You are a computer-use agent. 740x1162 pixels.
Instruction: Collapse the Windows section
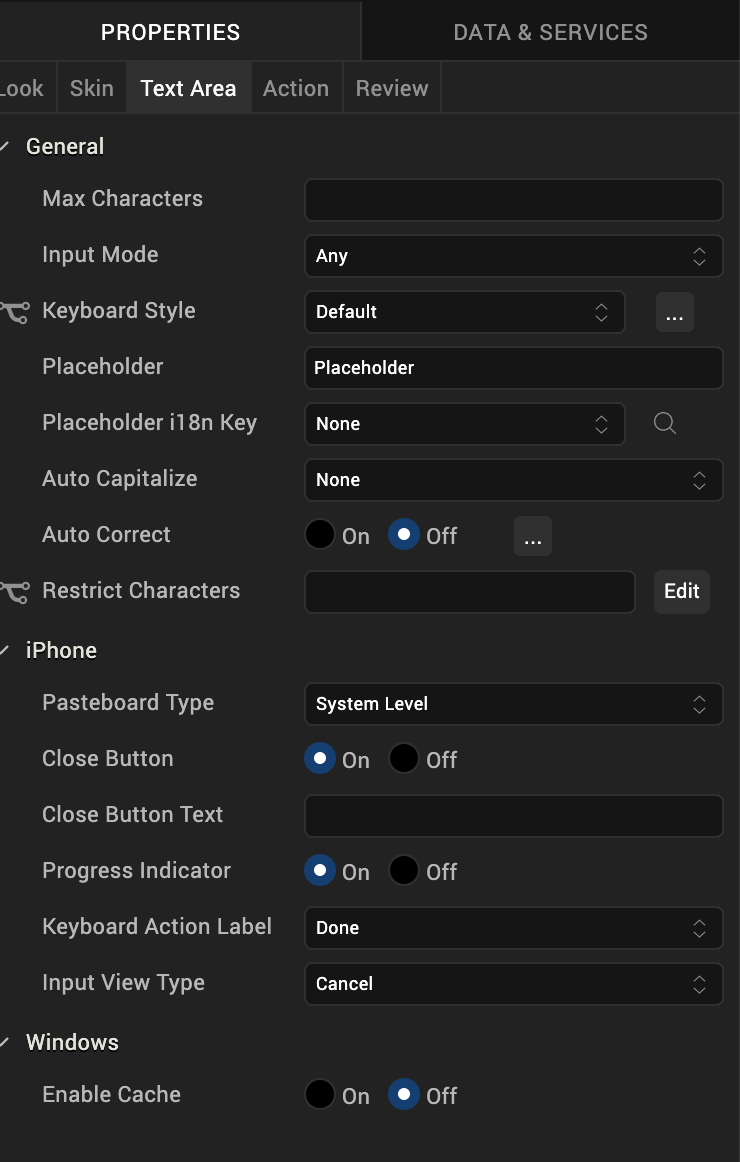(x=6, y=1043)
